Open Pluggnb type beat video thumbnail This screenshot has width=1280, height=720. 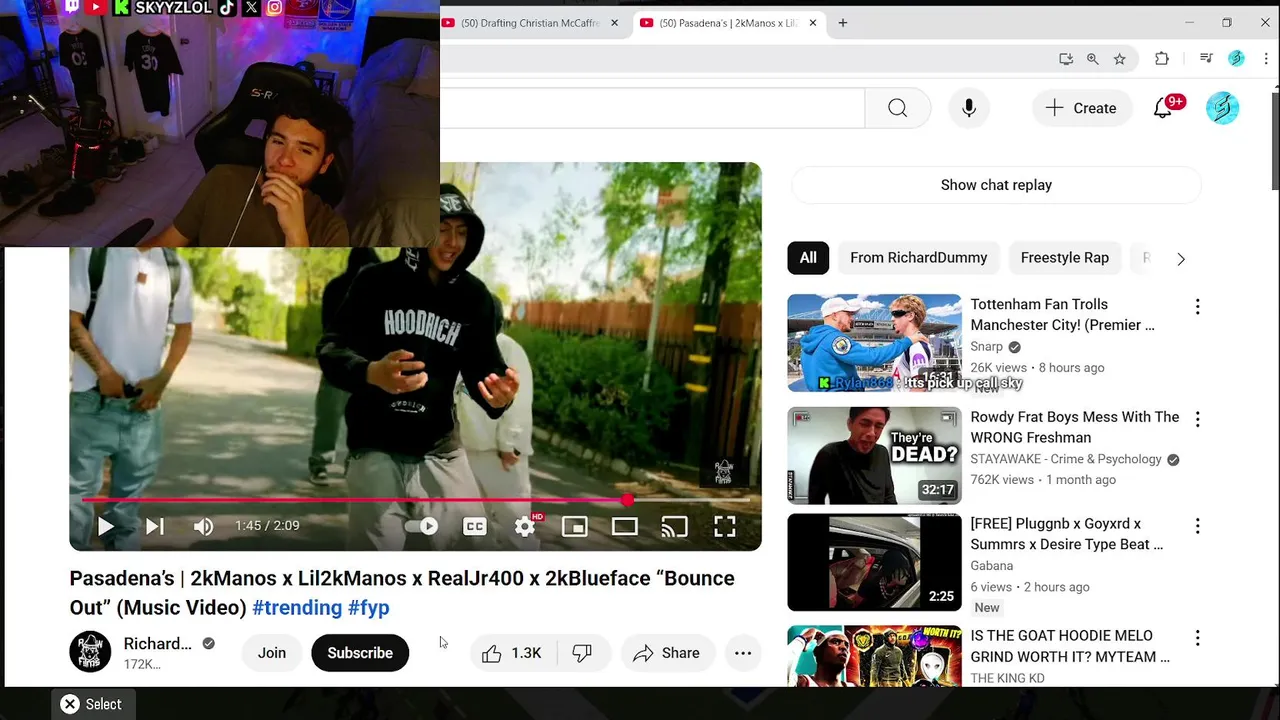tap(874, 562)
